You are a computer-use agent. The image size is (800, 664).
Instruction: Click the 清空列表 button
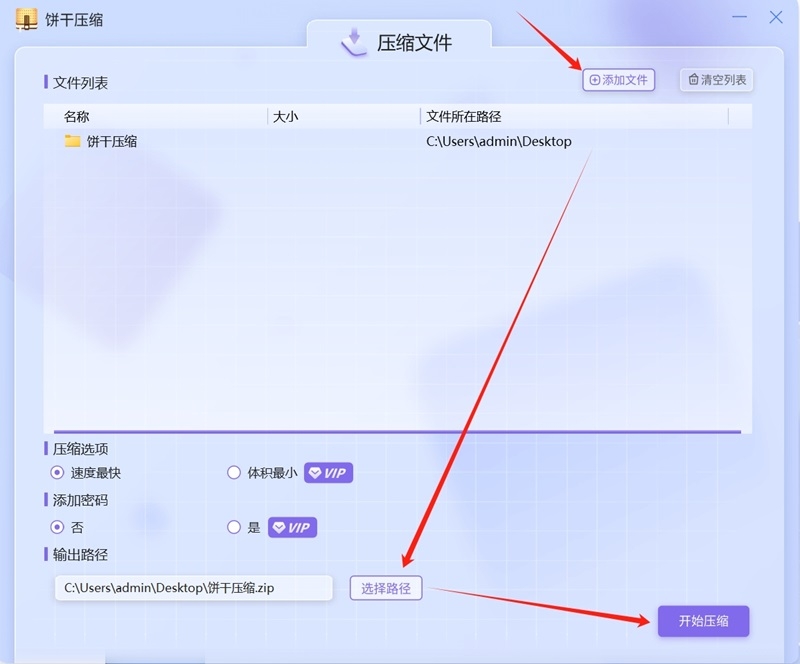[x=717, y=80]
